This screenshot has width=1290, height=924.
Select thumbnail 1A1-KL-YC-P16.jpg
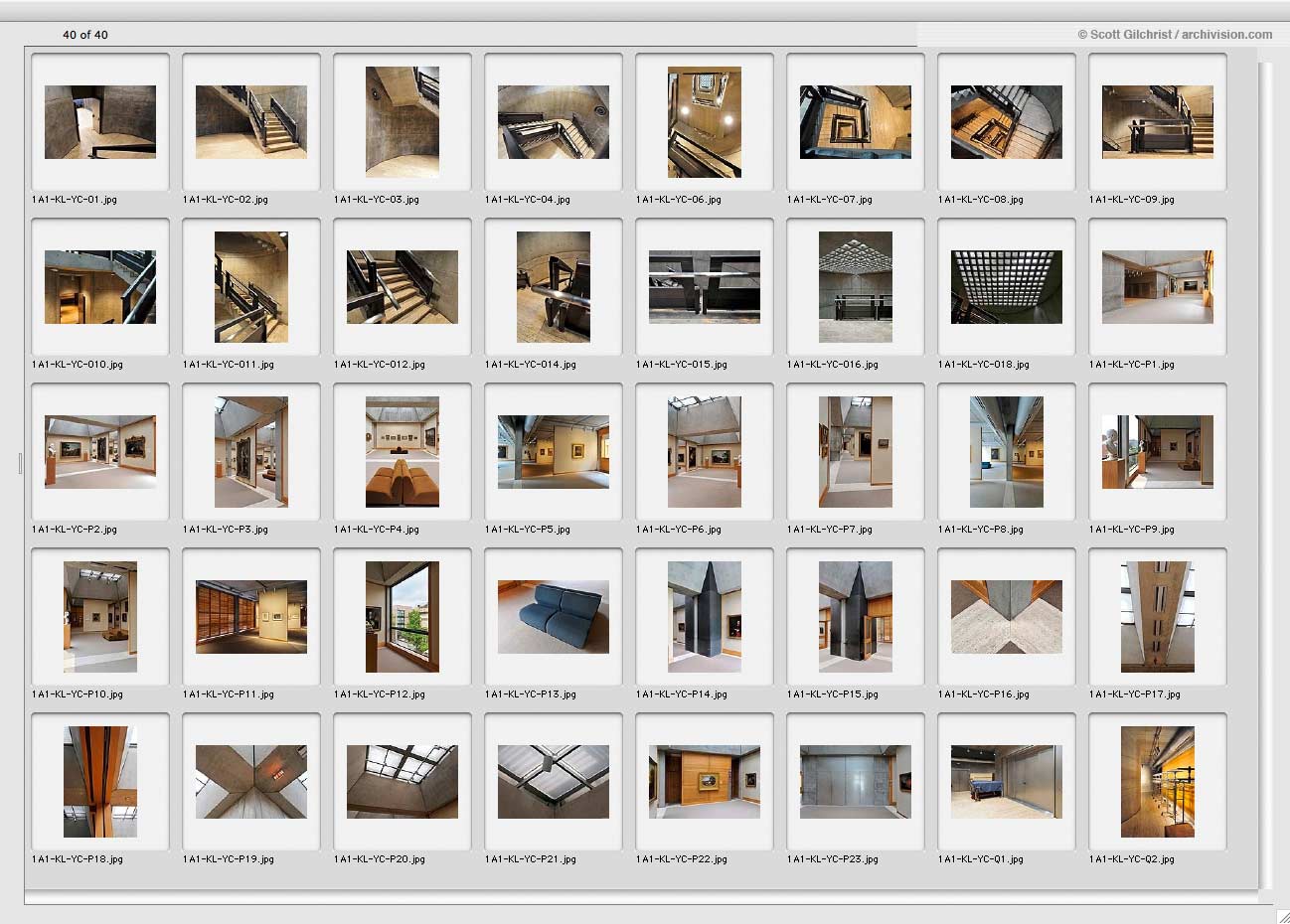point(1007,617)
